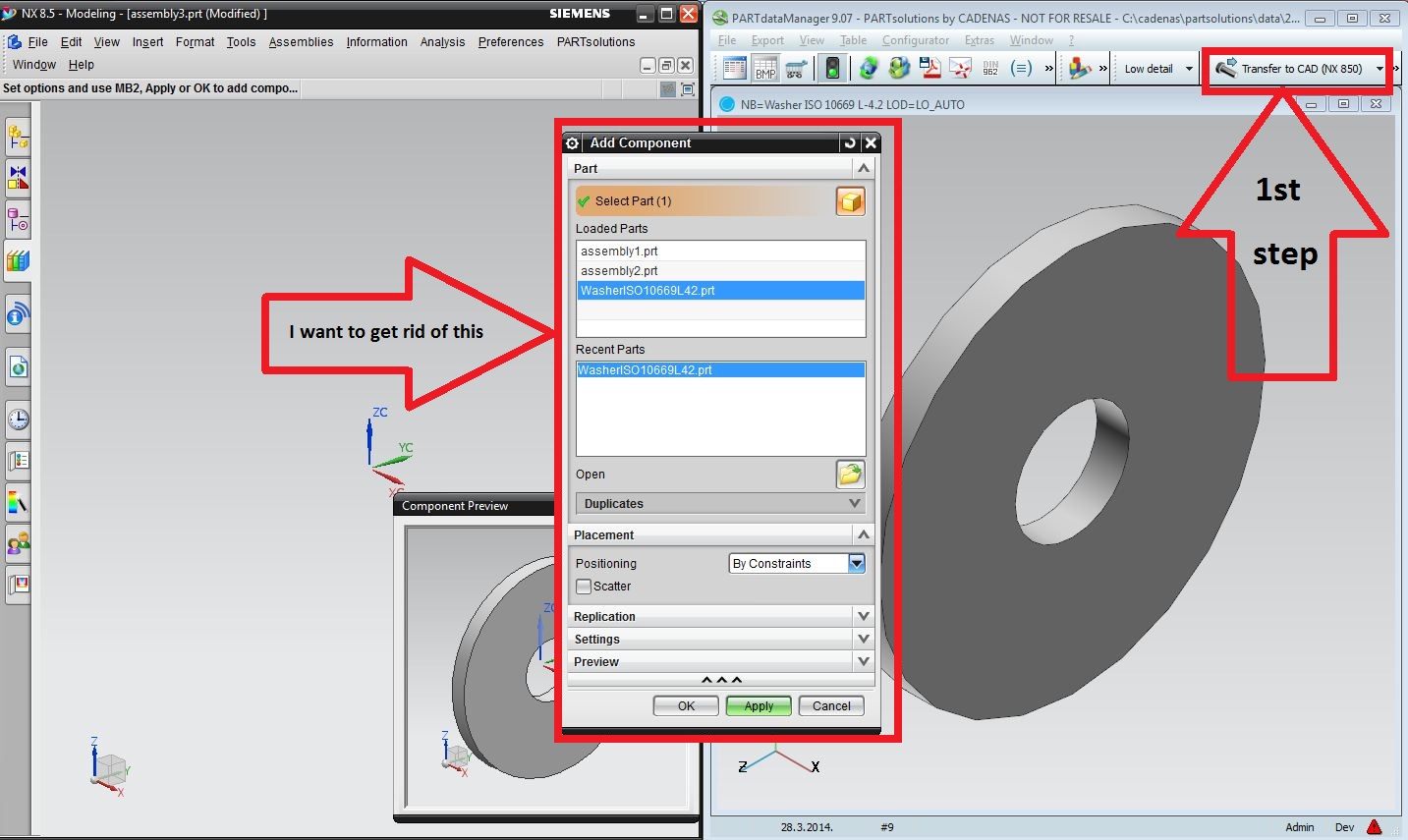The height and width of the screenshot is (840, 1408).
Task: Click Apply in Add Component dialog
Action: point(759,705)
